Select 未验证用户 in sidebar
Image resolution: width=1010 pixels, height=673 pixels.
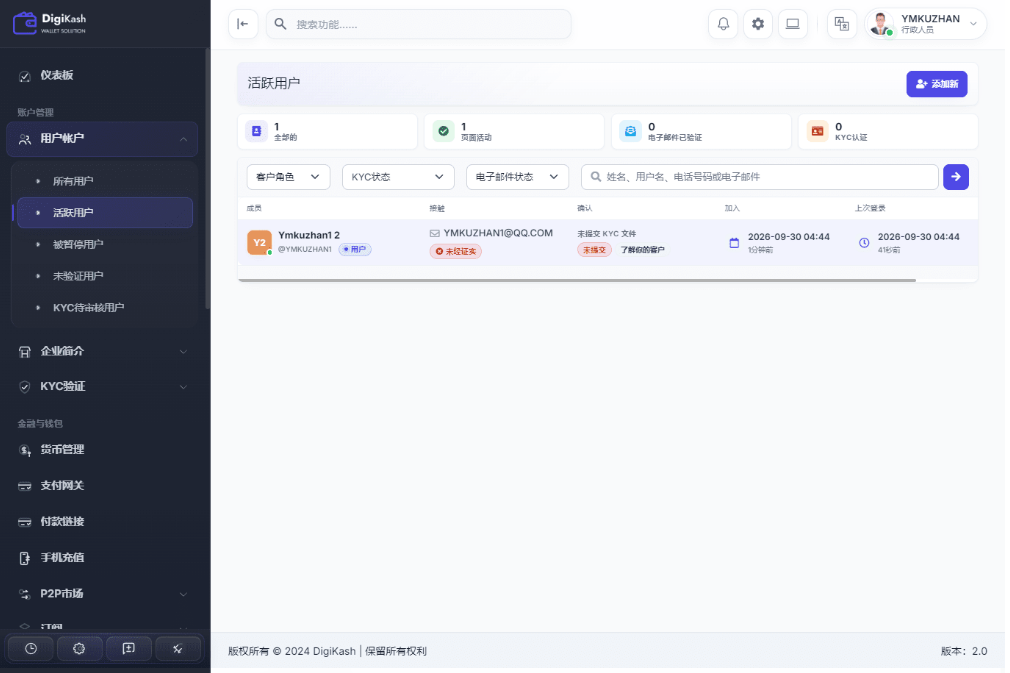[x=78, y=276]
